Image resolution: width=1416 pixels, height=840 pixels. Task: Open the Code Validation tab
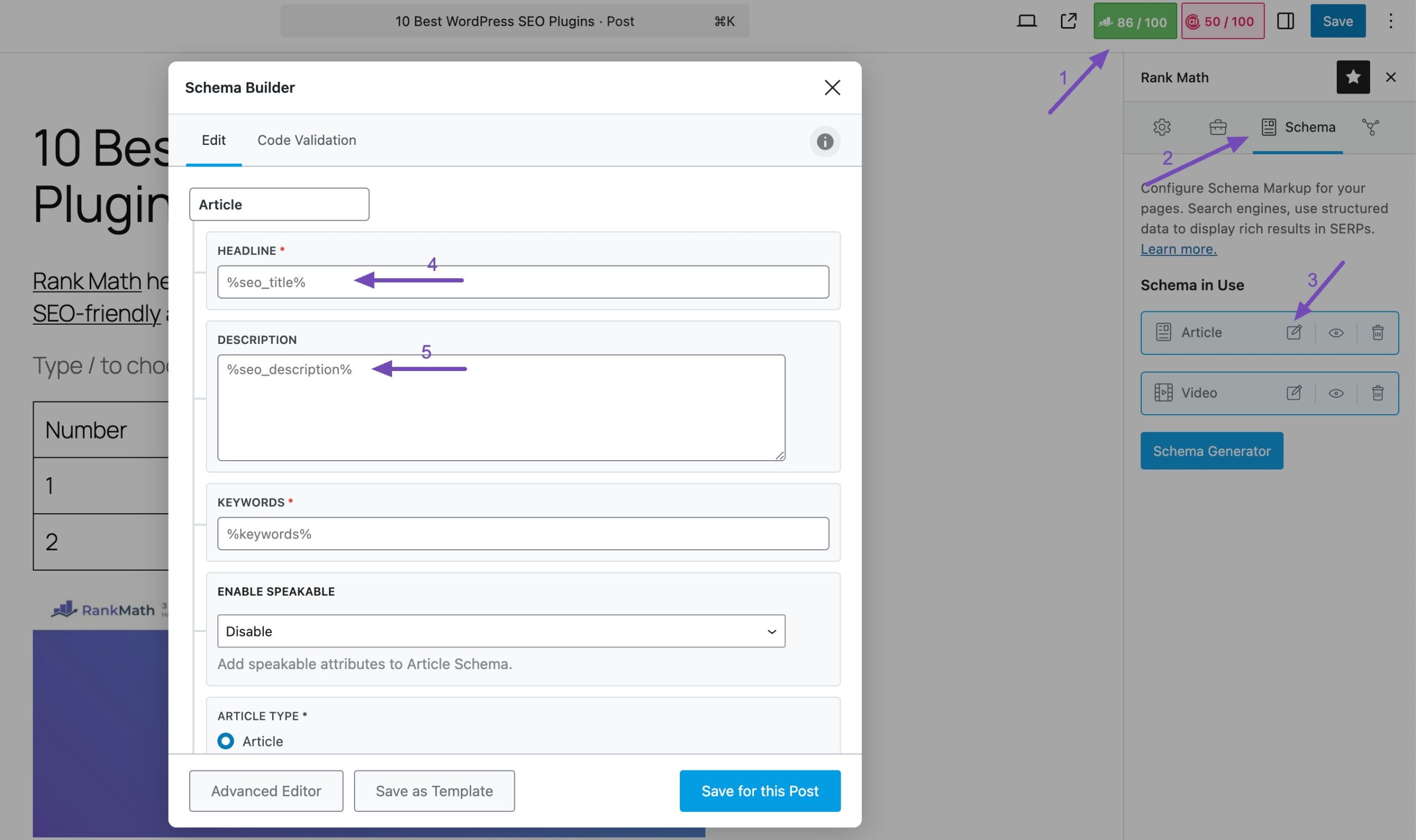pos(306,140)
